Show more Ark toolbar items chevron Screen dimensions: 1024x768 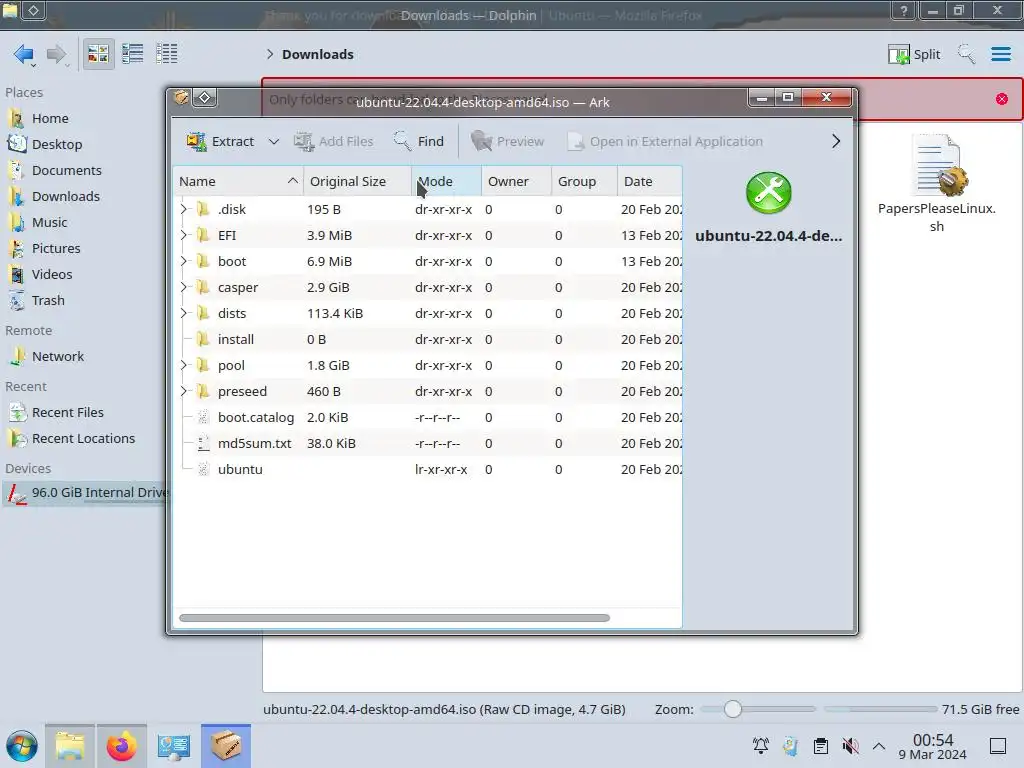[x=836, y=141]
